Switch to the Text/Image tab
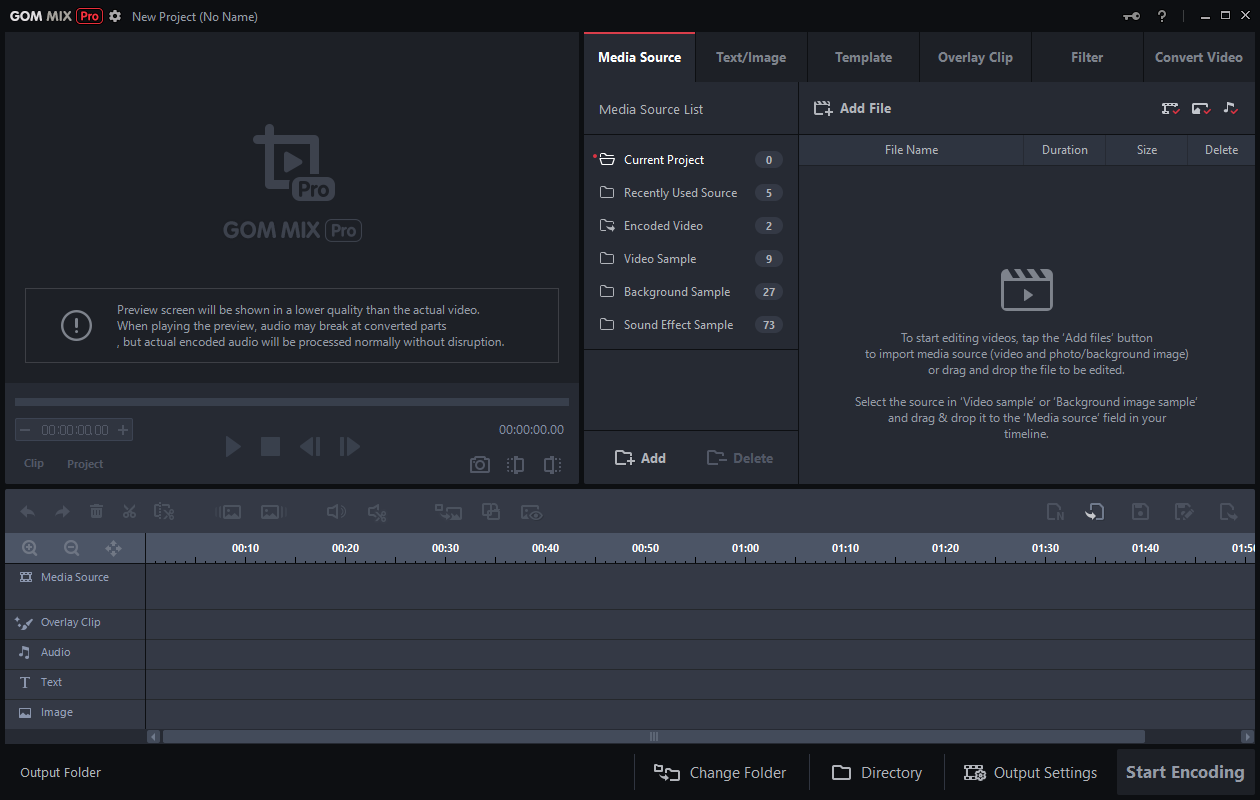The height and width of the screenshot is (800, 1260). [750, 57]
